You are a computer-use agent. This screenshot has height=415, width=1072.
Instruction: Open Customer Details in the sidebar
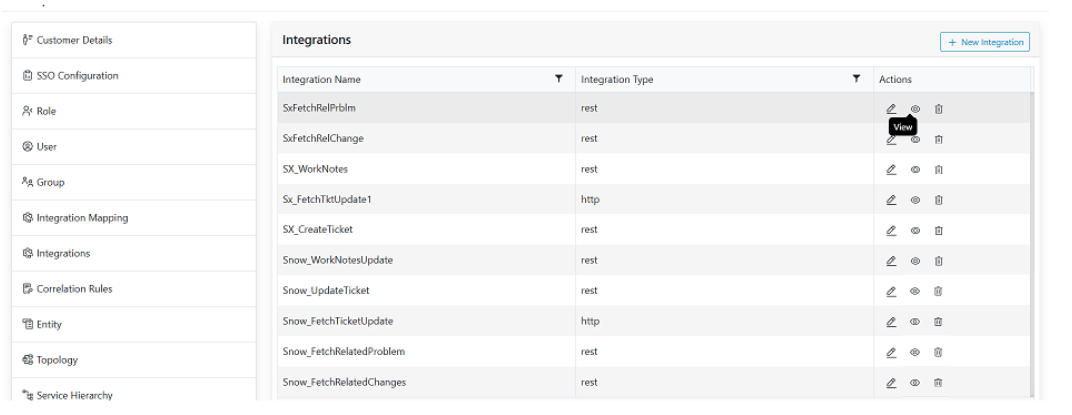coord(74,40)
